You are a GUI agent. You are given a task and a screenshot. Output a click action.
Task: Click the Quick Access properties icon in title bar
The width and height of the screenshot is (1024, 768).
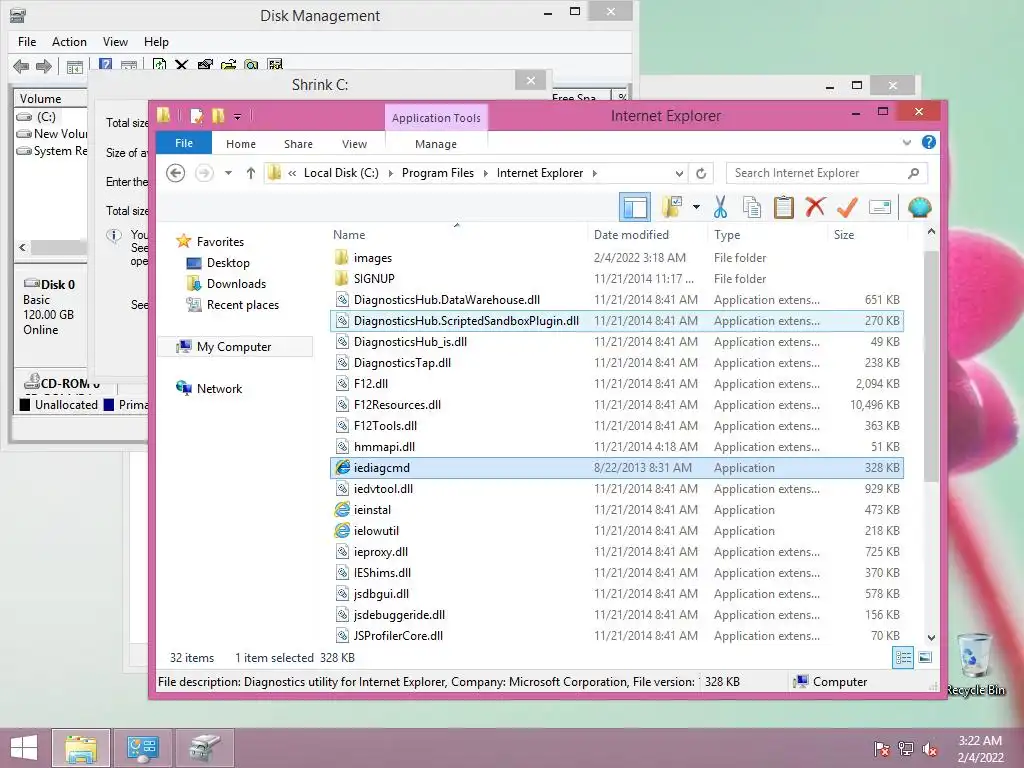[x=196, y=116]
